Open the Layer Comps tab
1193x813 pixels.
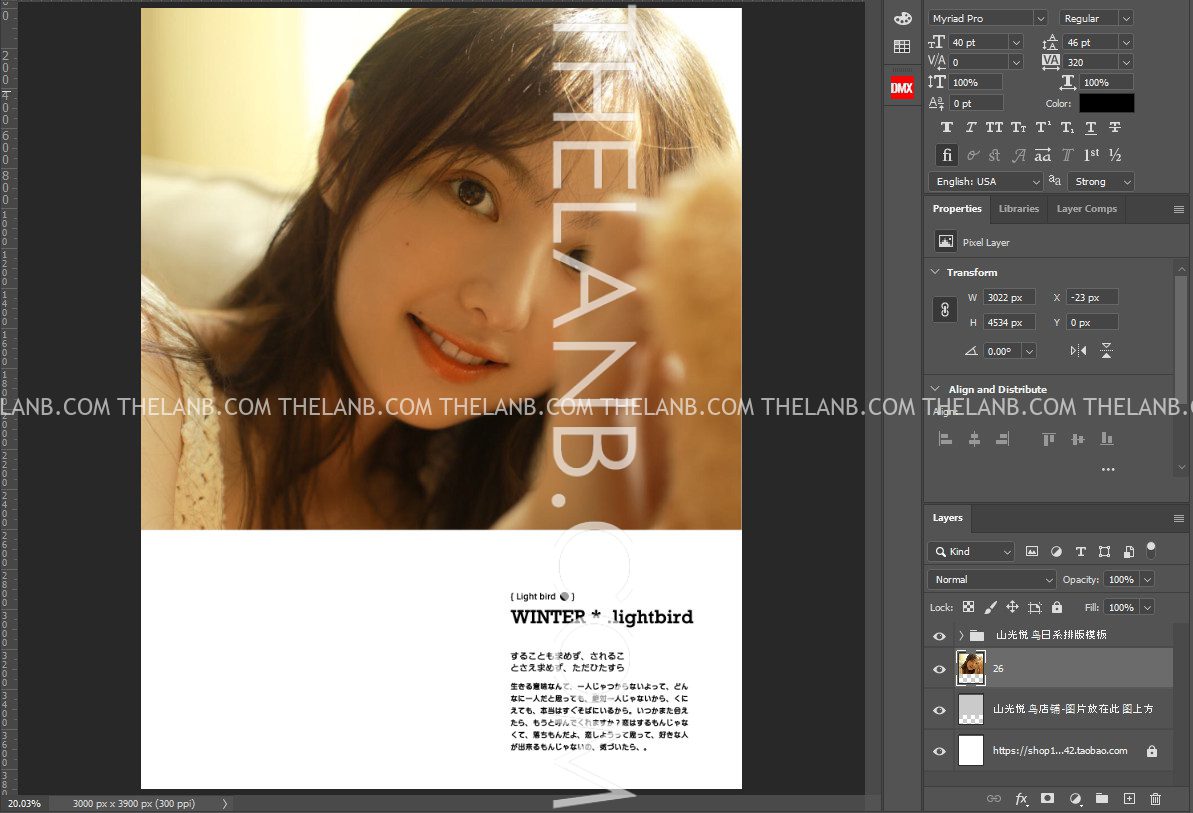coord(1086,209)
